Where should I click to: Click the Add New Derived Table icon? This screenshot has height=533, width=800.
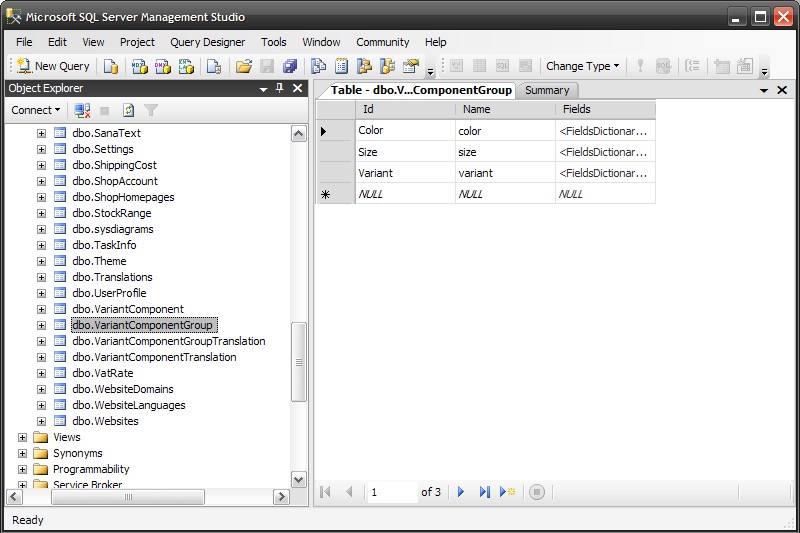click(745, 66)
